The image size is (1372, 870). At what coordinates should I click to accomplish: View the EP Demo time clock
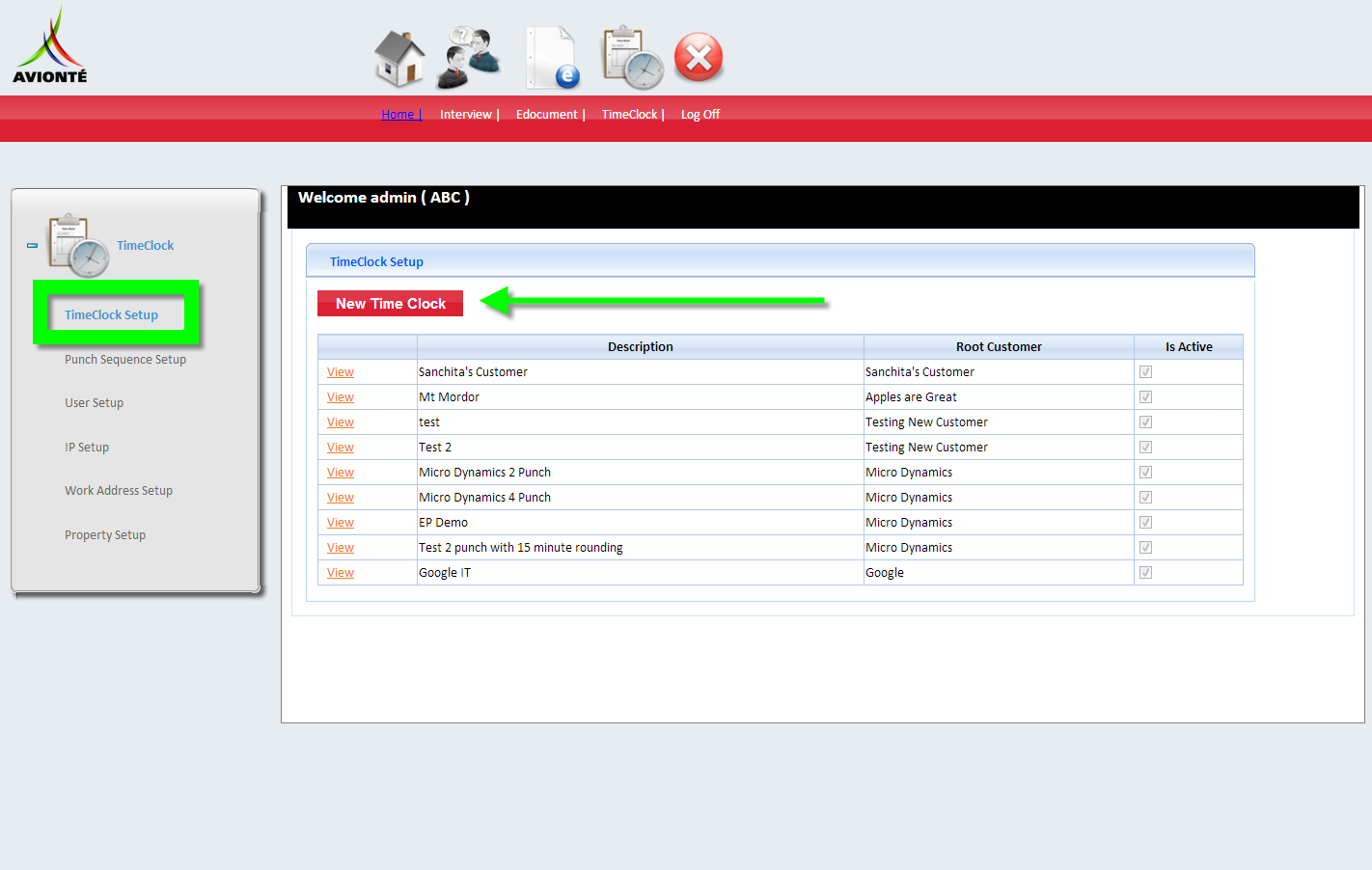[x=341, y=523]
